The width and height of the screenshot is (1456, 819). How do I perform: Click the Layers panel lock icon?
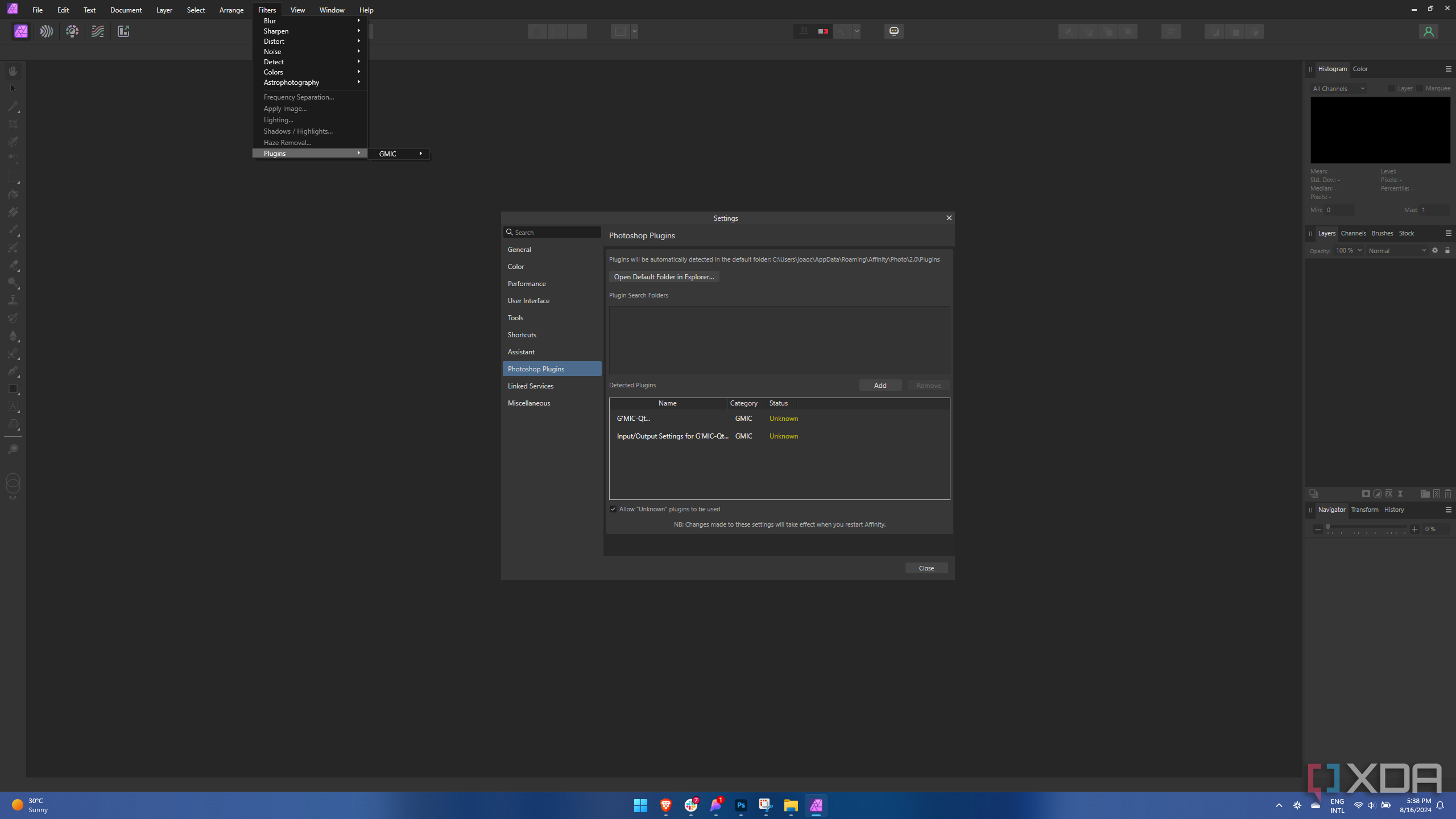pyautogui.click(x=1447, y=250)
